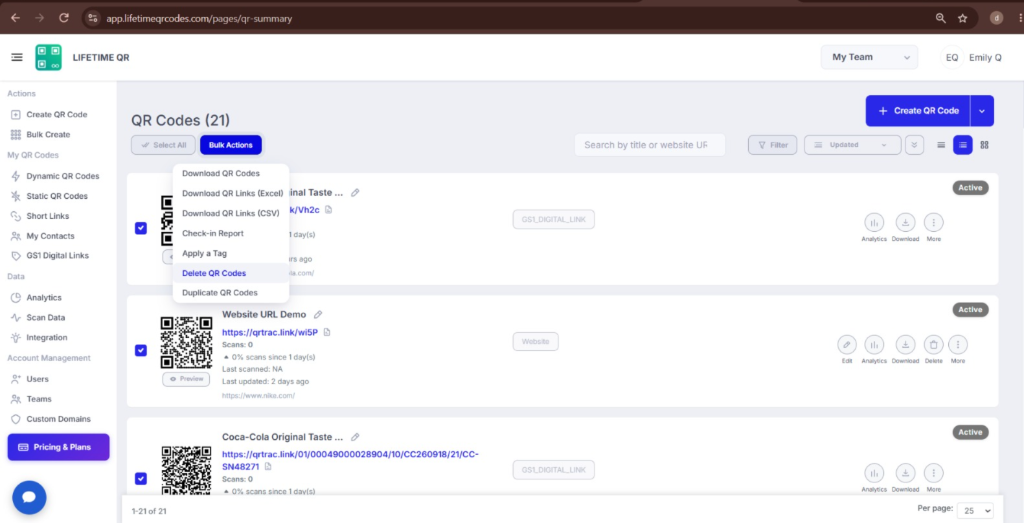Edit title pencil of the CC-SN48271 row
Image resolution: width=1024 pixels, height=523 pixels.
point(355,437)
